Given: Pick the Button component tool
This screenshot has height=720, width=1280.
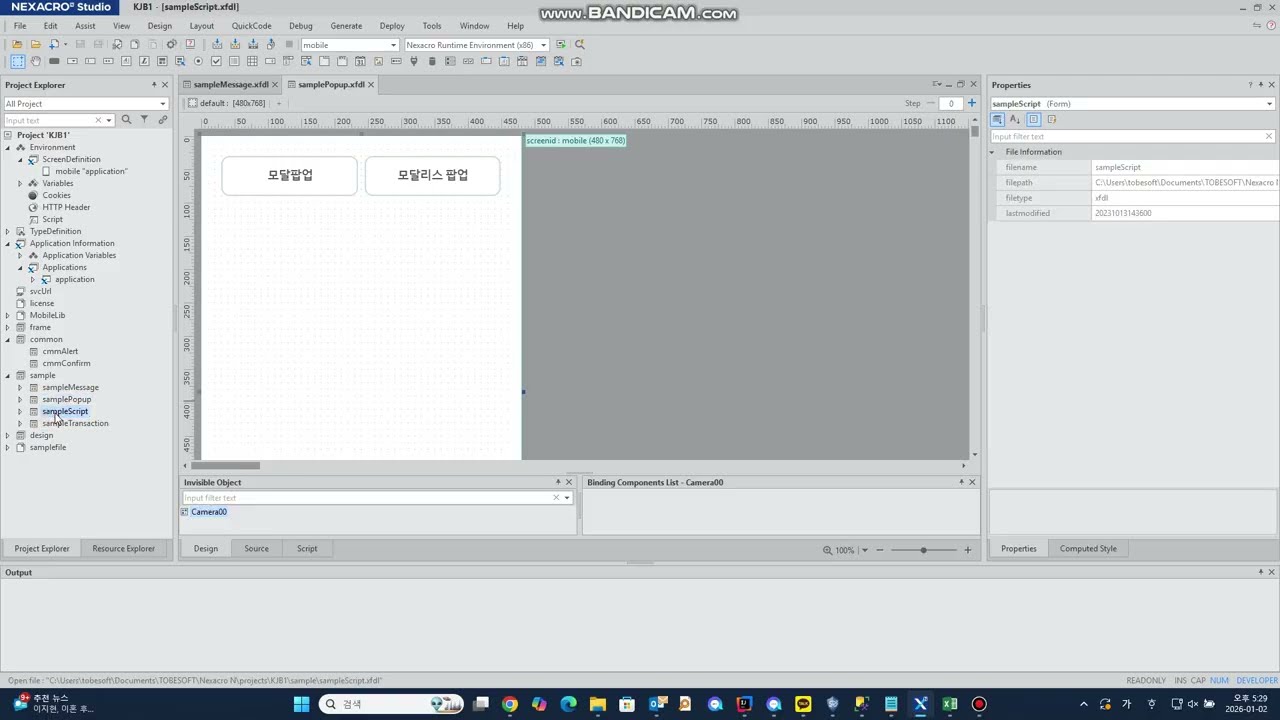Looking at the screenshot, I should tap(54, 61).
